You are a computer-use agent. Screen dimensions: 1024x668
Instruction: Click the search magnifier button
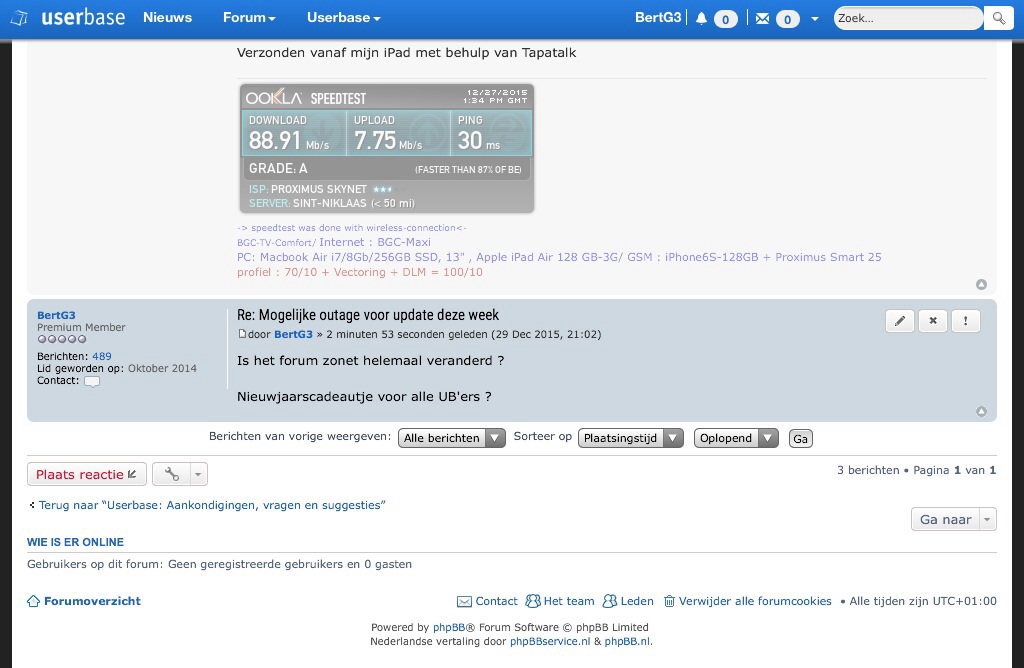click(x=997, y=18)
